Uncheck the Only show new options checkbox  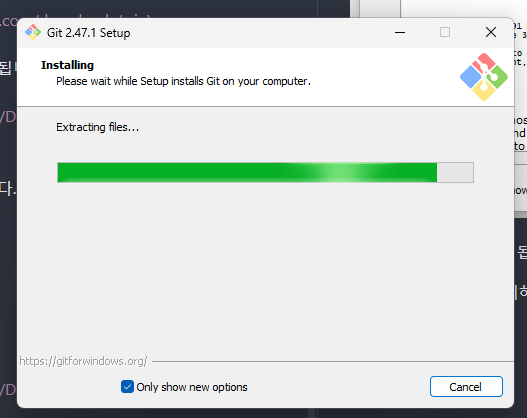pos(127,387)
